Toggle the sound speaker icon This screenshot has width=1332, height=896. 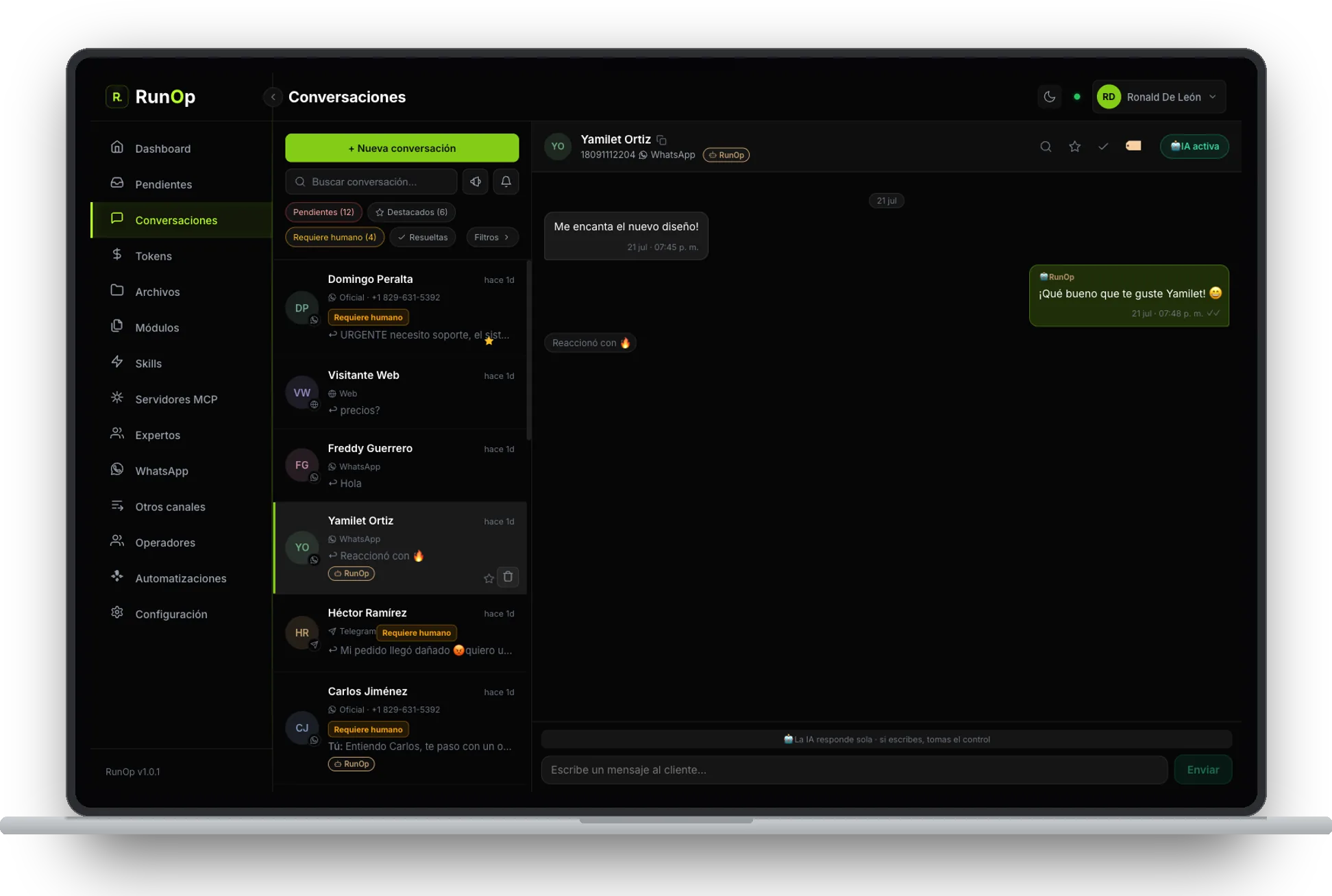(476, 182)
